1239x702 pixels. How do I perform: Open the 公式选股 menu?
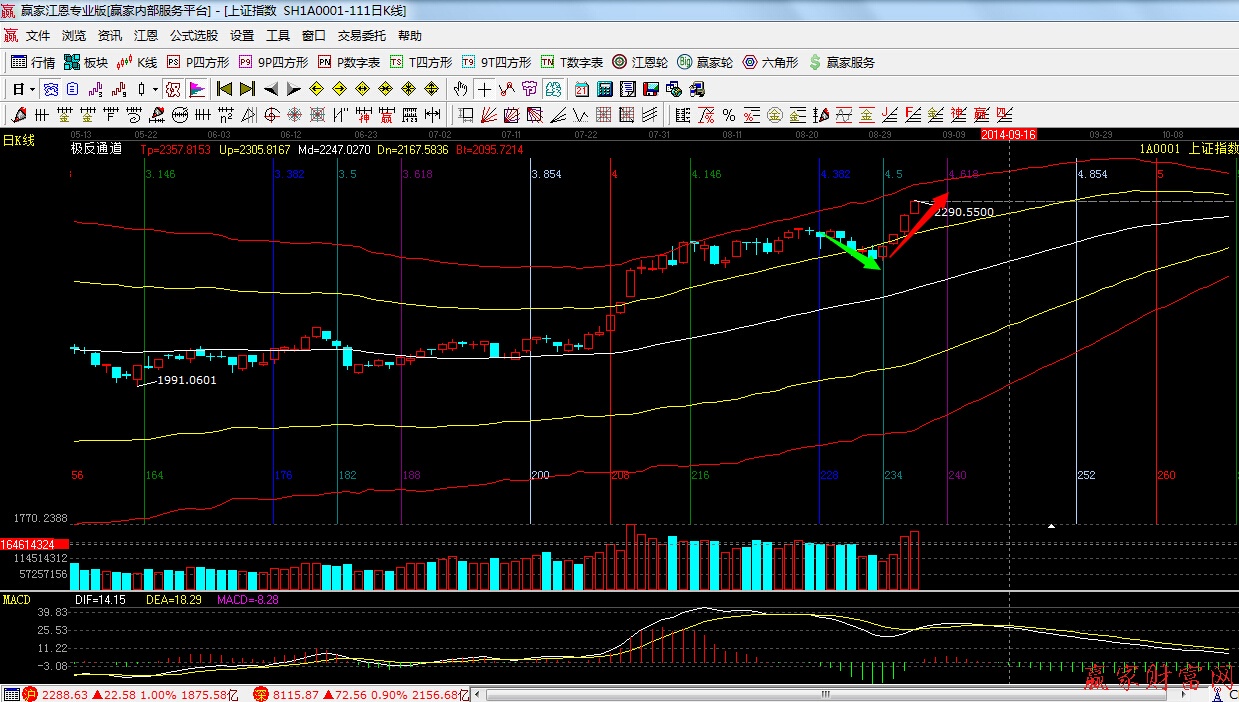tap(193, 35)
